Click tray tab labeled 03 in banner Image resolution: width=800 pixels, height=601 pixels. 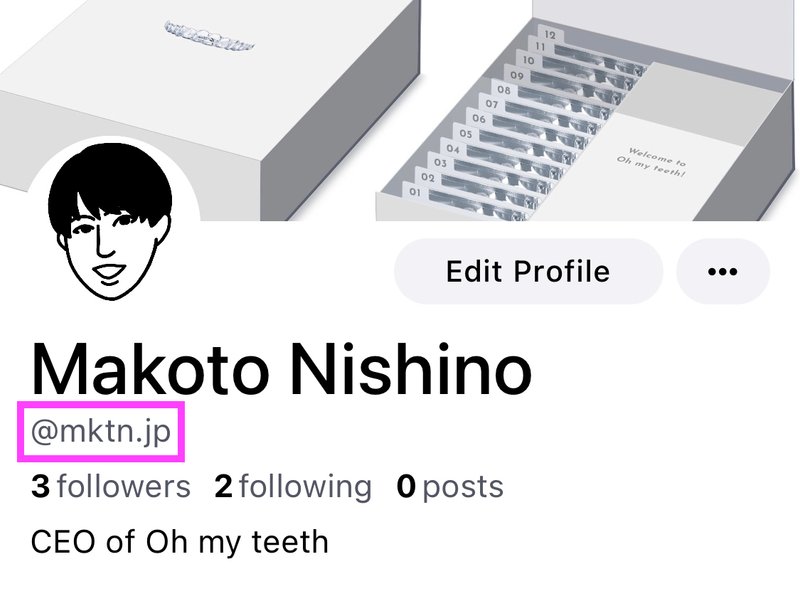click(x=440, y=163)
